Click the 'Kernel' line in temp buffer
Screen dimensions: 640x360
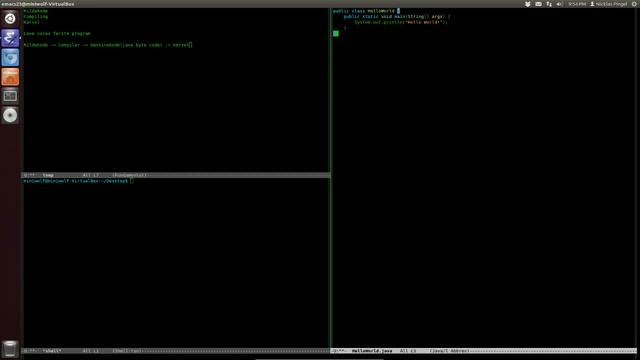pos(31,22)
